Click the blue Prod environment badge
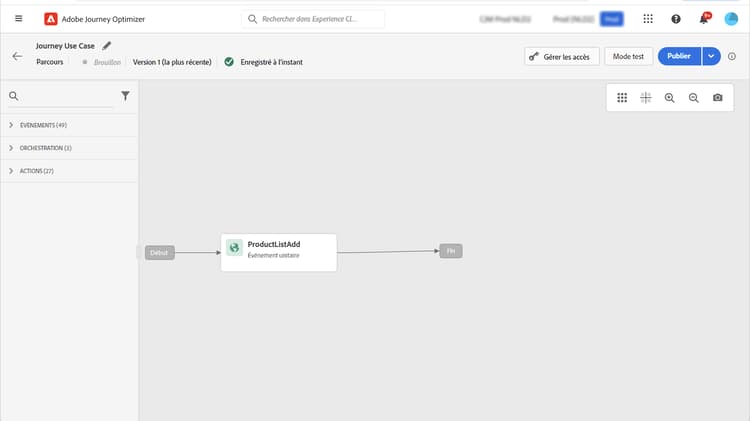The height and width of the screenshot is (421, 750). point(612,19)
